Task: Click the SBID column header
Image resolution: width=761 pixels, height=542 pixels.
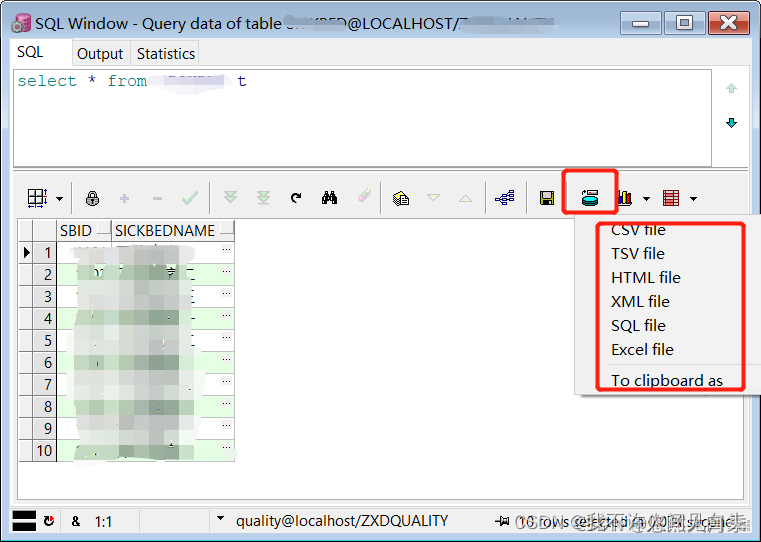Action: click(x=84, y=230)
